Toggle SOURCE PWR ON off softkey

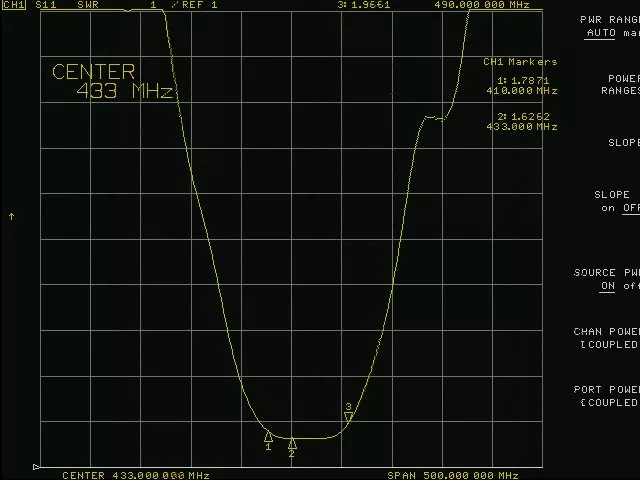click(x=607, y=279)
